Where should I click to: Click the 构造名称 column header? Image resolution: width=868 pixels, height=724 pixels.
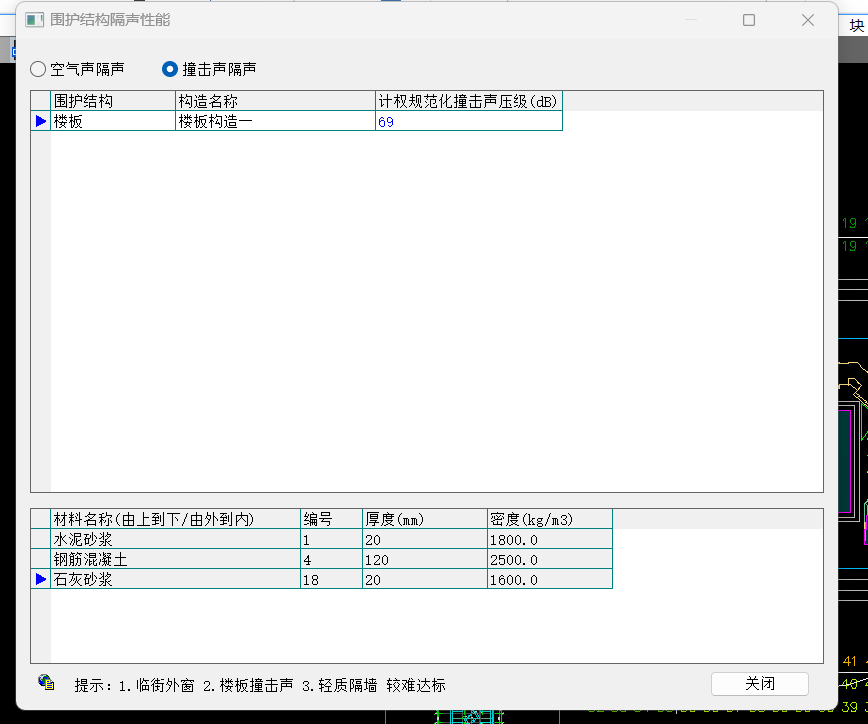click(274, 101)
